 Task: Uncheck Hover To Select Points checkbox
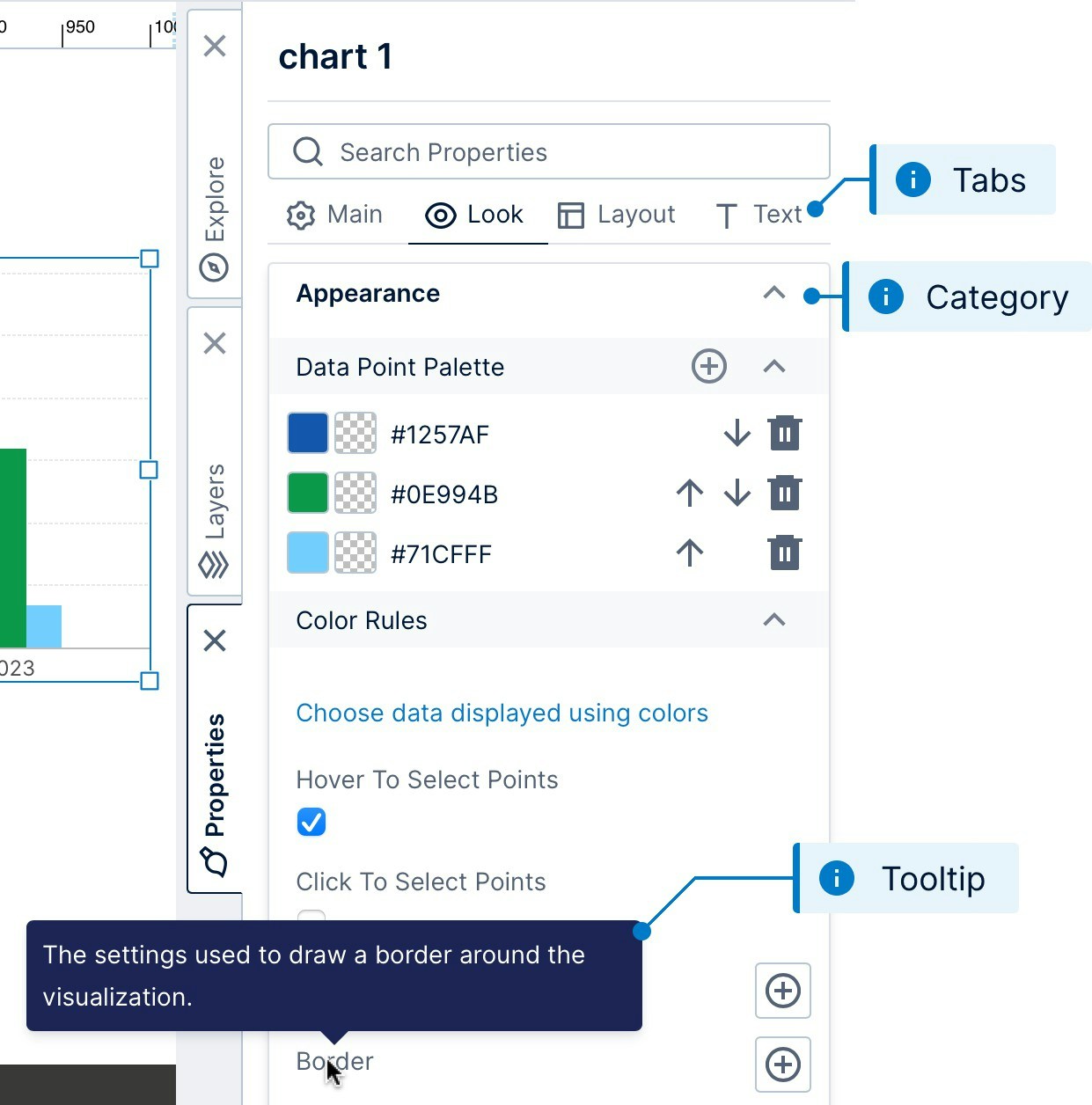311,822
